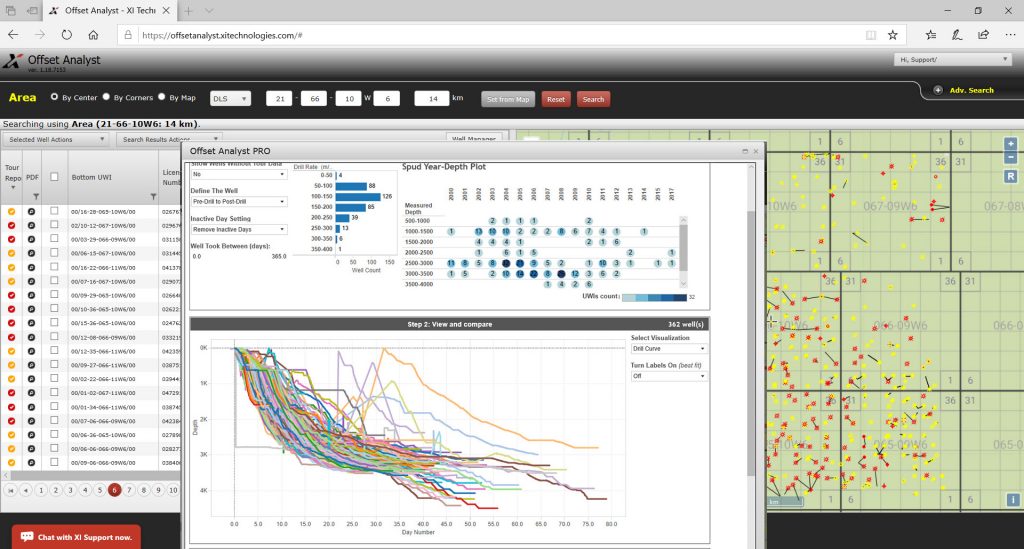Select the By Center radio option
Viewport: 1024px width, 549px height.
[54, 97]
